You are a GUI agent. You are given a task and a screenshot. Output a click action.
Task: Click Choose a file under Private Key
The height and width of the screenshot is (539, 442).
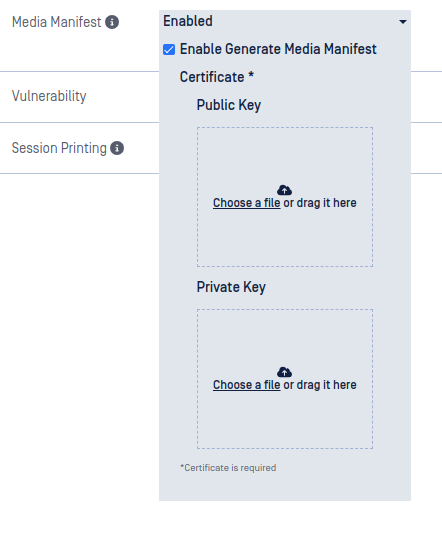click(246, 385)
